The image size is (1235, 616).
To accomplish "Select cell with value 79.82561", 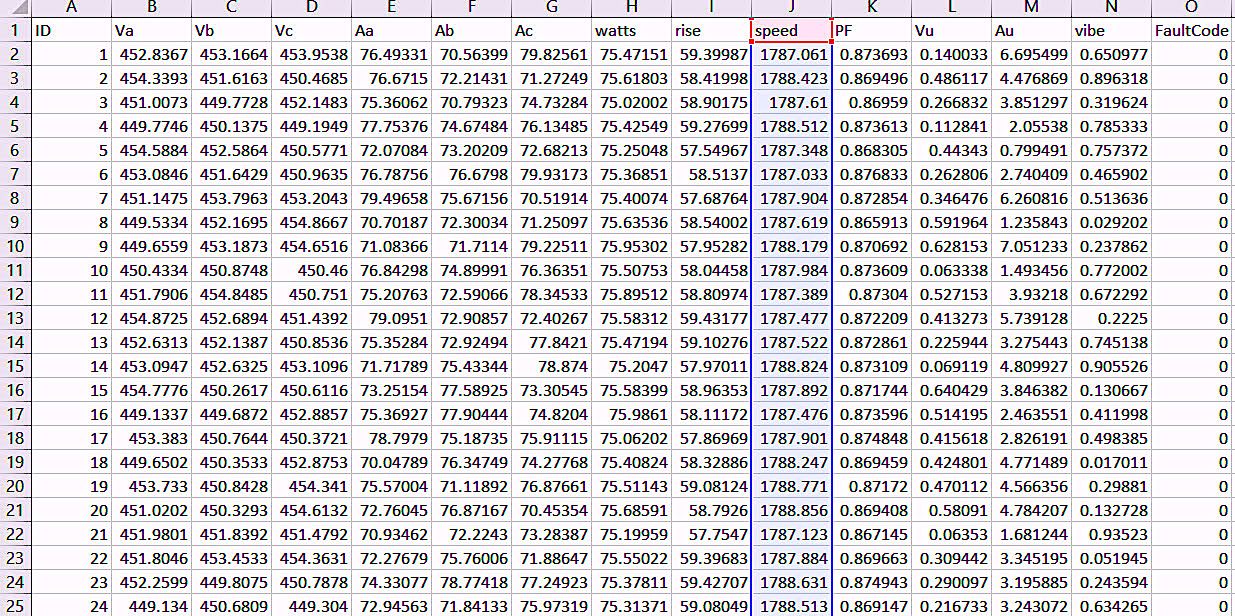I will 551,54.
